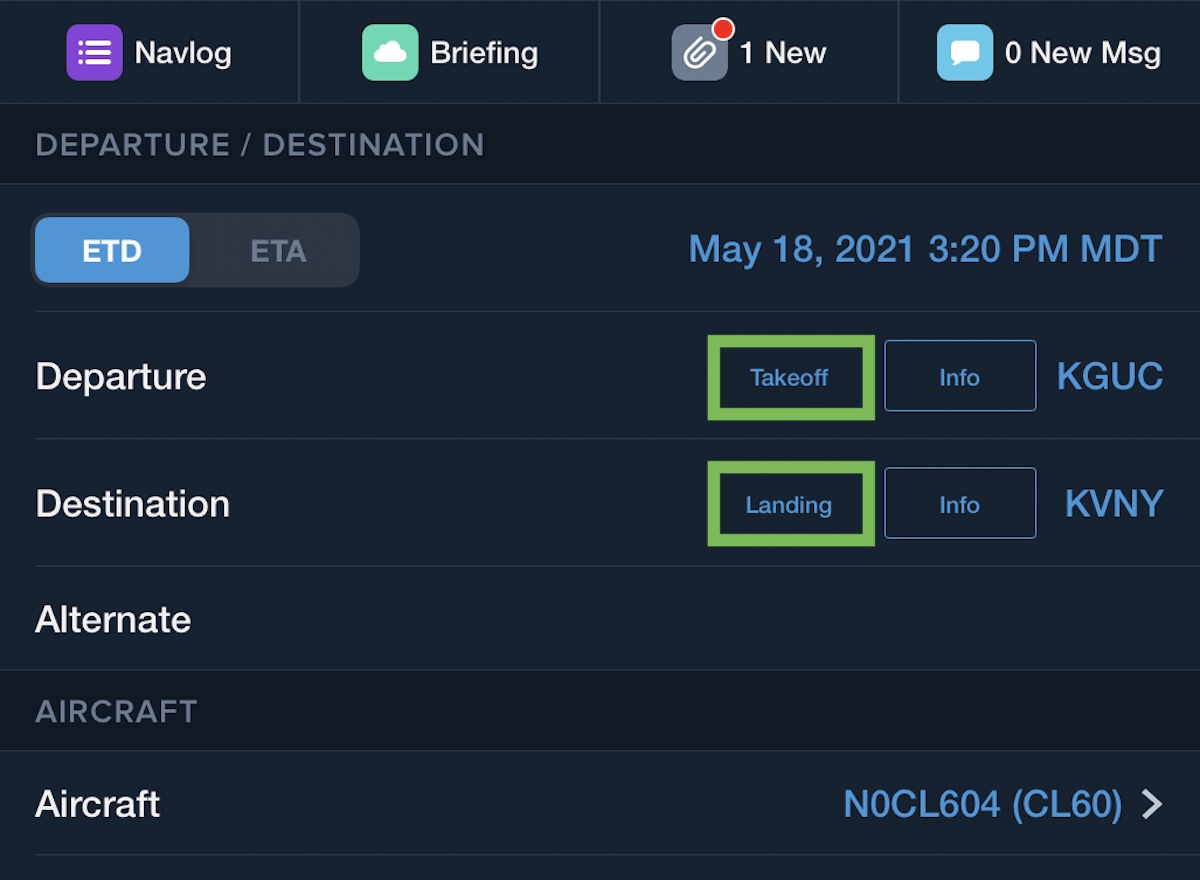Change the May 18, 2021 departure time
Viewport: 1200px width, 880px height.
(x=925, y=249)
